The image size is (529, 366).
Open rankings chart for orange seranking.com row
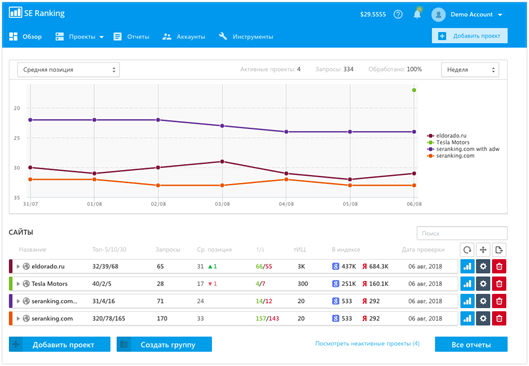(467, 318)
